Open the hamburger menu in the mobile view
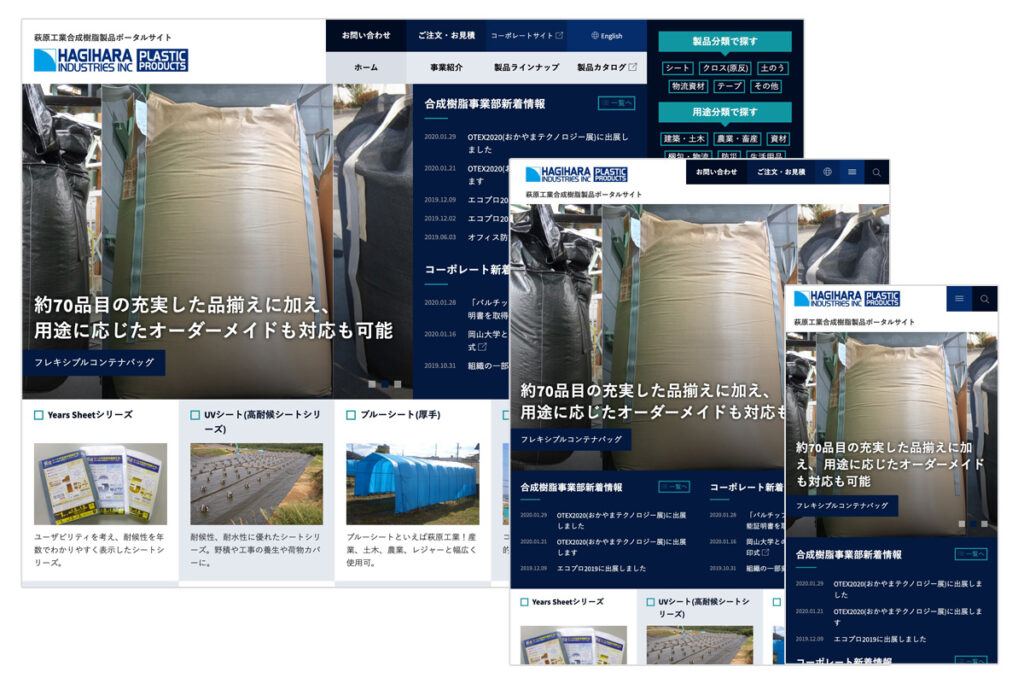The height and width of the screenshot is (684, 1024). [959, 299]
